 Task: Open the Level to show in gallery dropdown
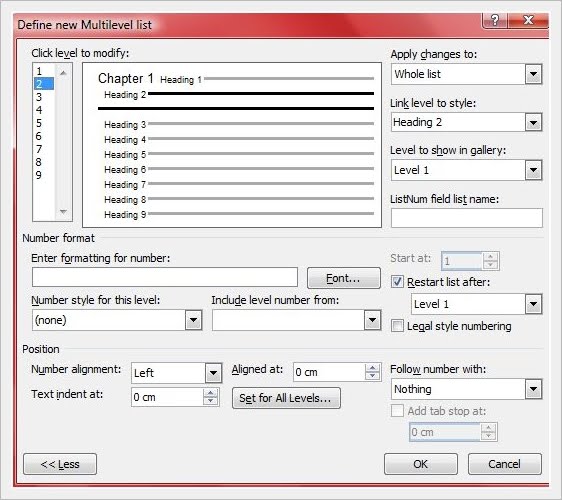(533, 170)
